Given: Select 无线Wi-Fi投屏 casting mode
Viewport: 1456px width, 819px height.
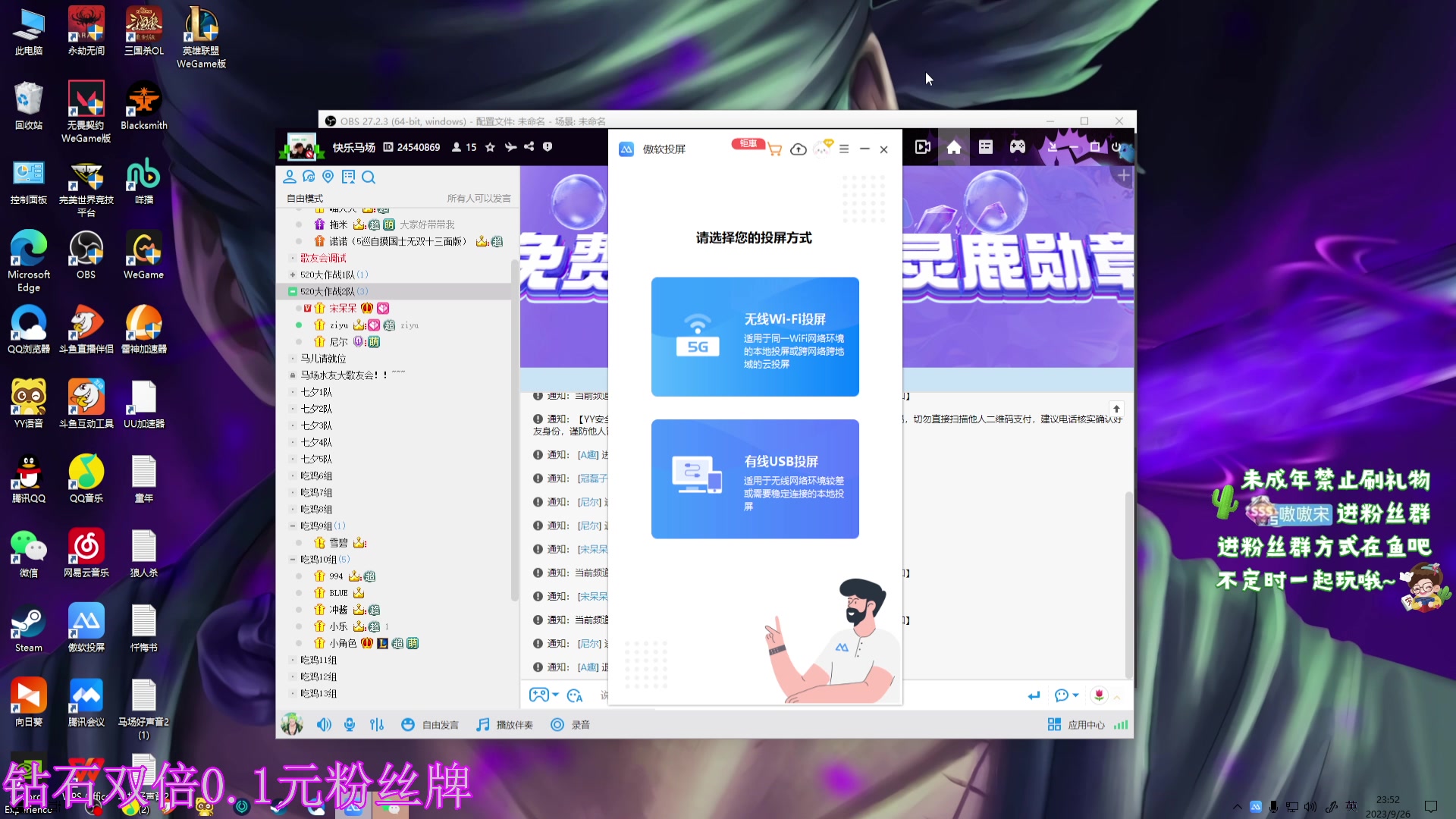Looking at the screenshot, I should (755, 337).
